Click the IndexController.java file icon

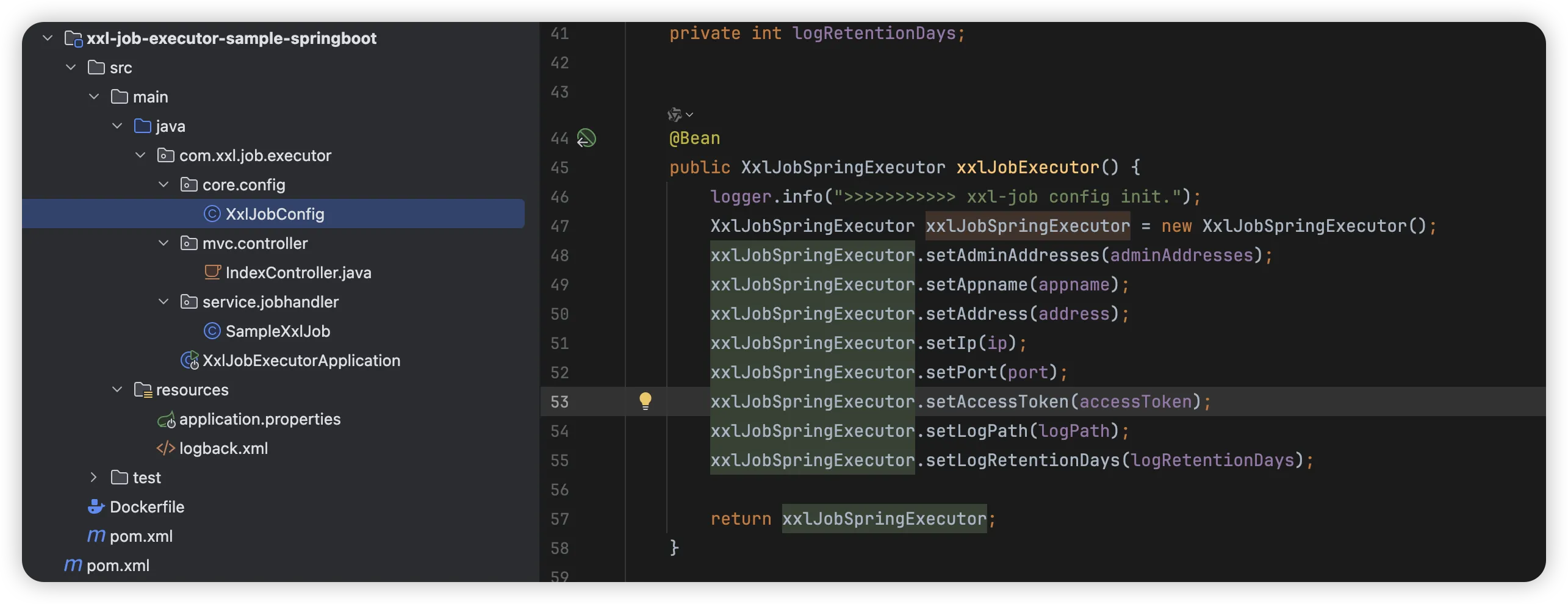(x=212, y=273)
